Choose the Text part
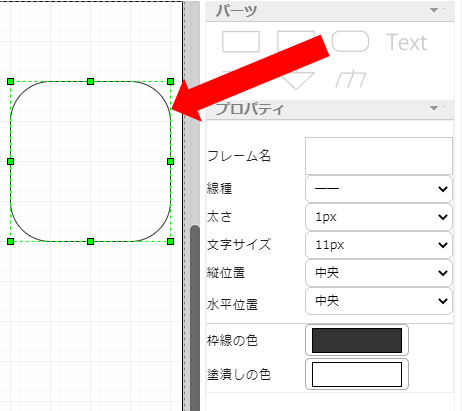 pos(407,42)
